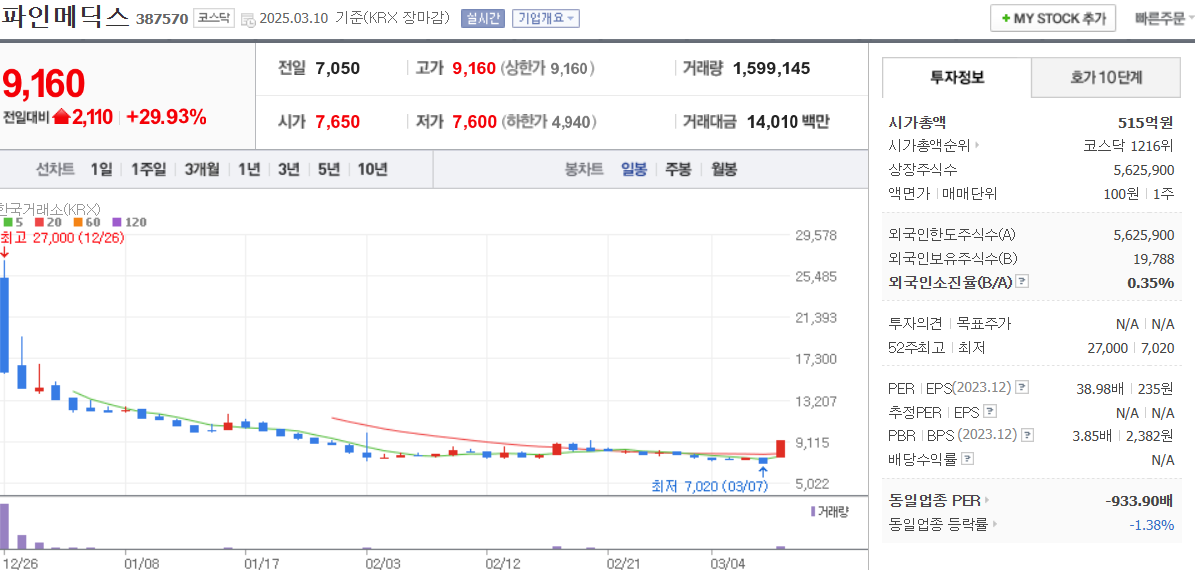Image resolution: width=1200 pixels, height=570 pixels.
Task: Click the stock code 387570
Action: point(162,19)
